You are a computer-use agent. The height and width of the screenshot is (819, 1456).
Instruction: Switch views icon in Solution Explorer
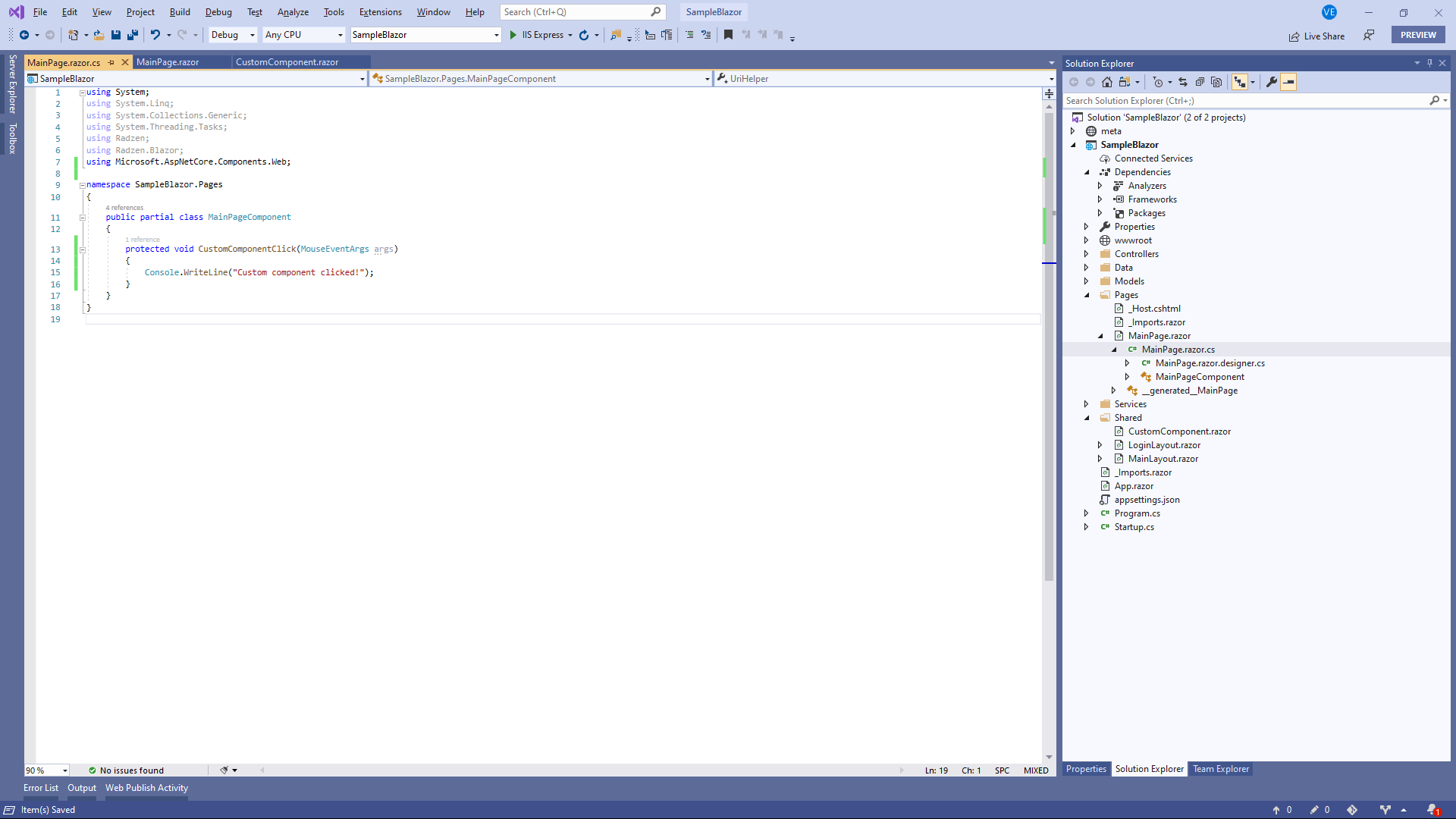pyautogui.click(x=1125, y=82)
